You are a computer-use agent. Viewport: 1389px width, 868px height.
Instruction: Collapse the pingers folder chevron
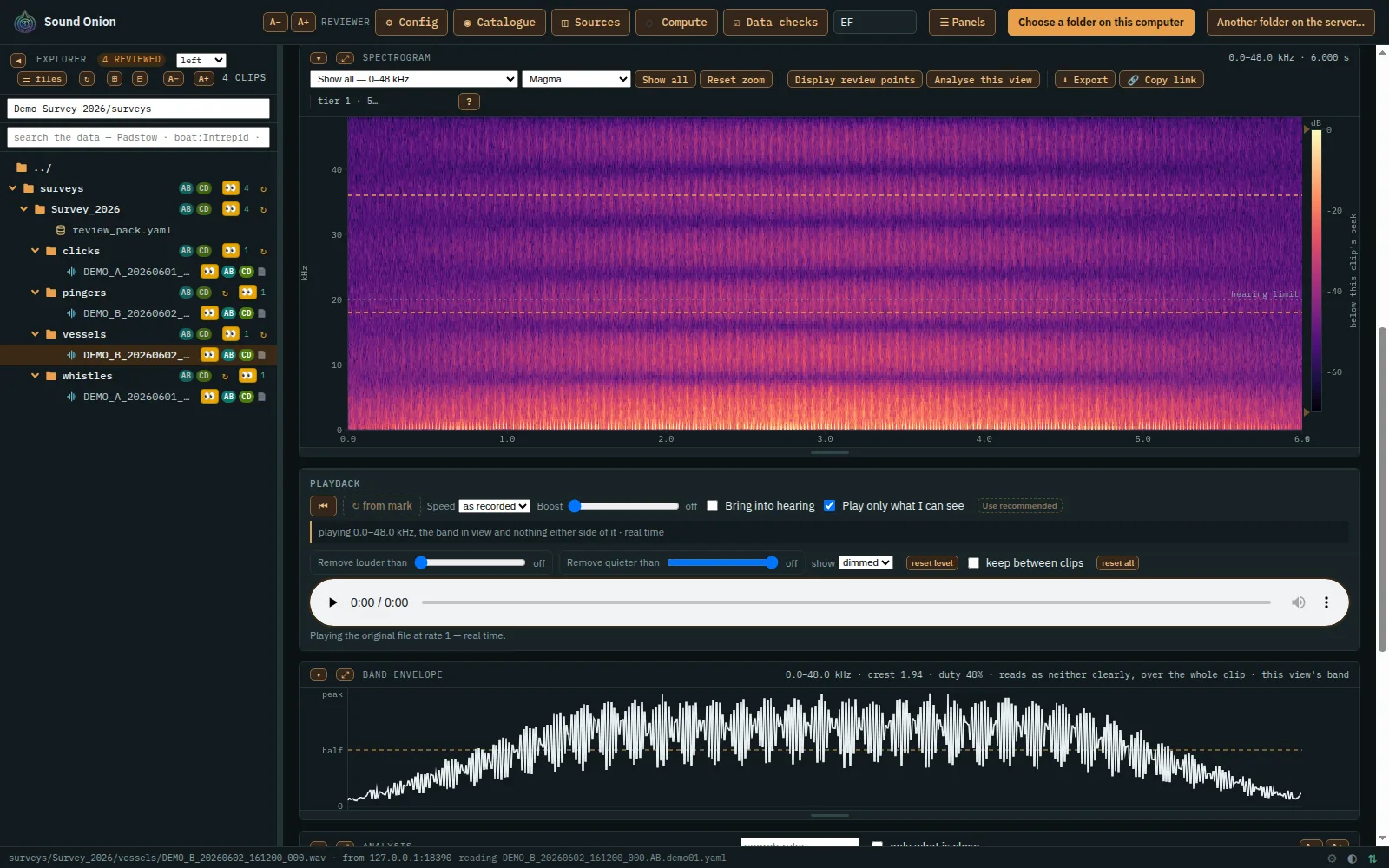pyautogui.click(x=36, y=293)
